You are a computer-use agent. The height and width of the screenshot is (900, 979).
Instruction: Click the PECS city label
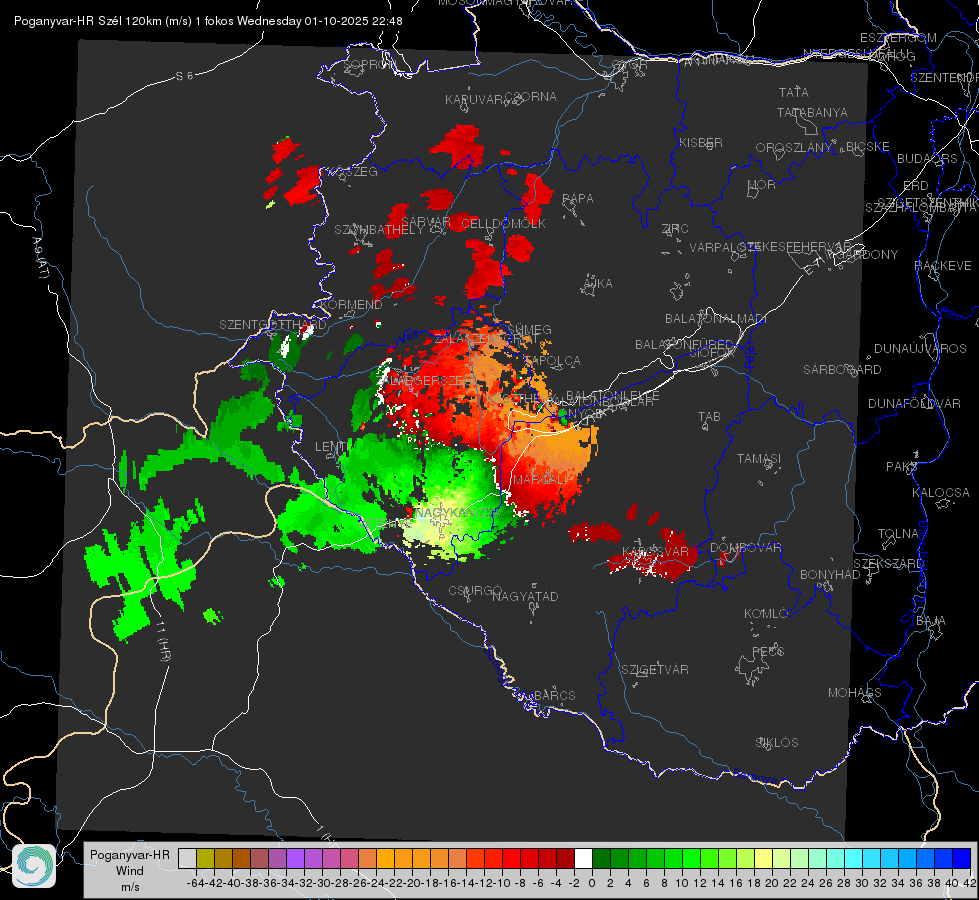click(x=767, y=651)
